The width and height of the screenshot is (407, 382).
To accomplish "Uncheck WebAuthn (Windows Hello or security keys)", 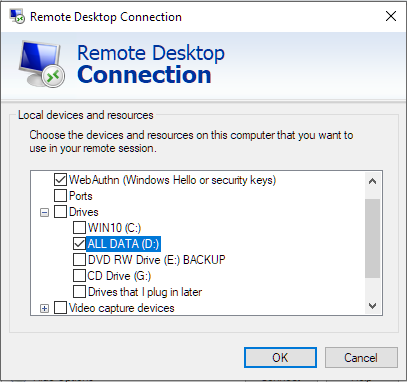I will pyautogui.click(x=60, y=180).
